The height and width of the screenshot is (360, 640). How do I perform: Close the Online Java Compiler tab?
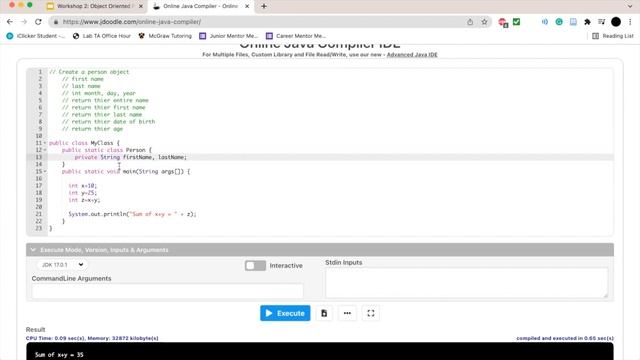[247, 6]
